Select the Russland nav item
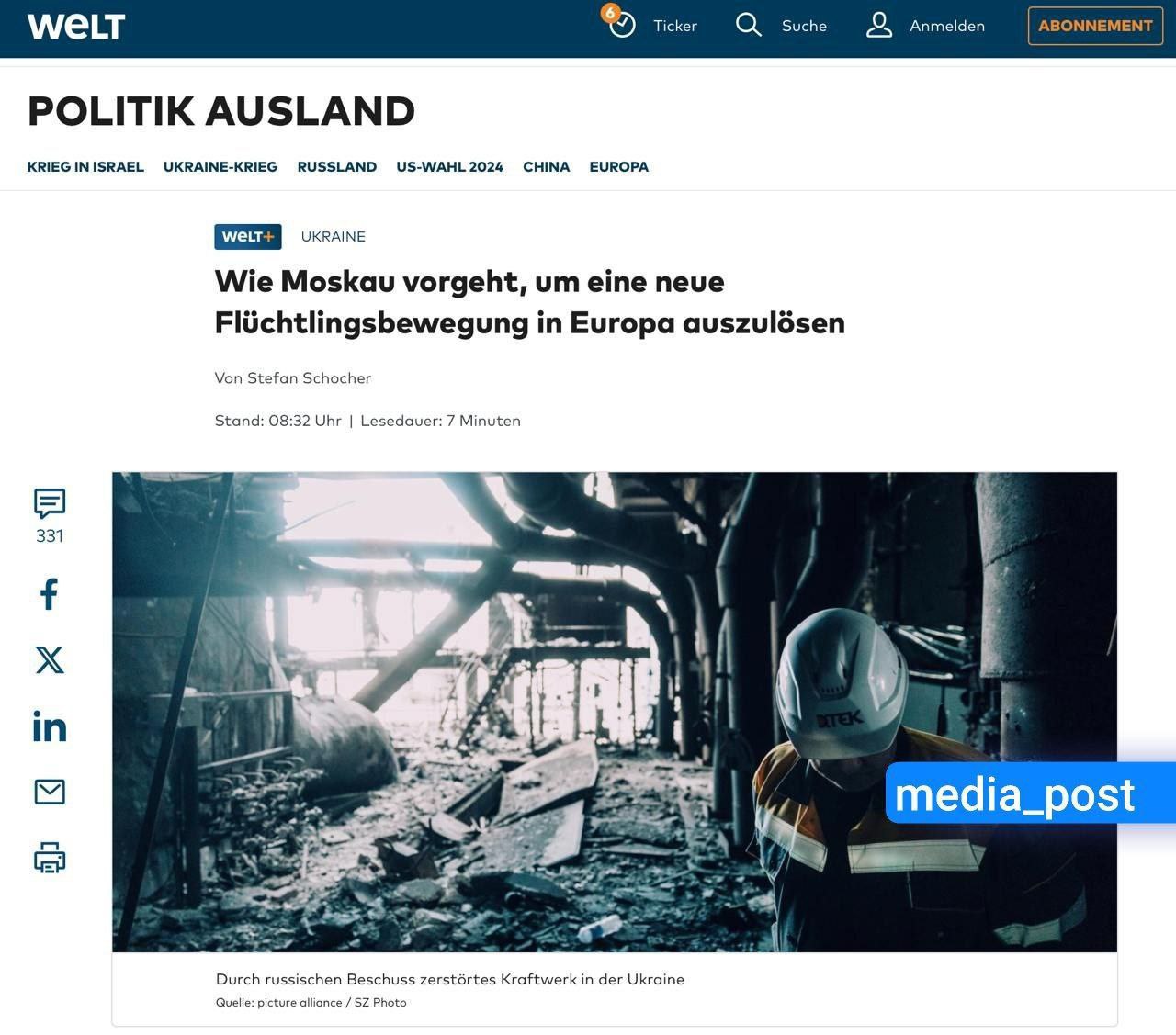 click(337, 167)
